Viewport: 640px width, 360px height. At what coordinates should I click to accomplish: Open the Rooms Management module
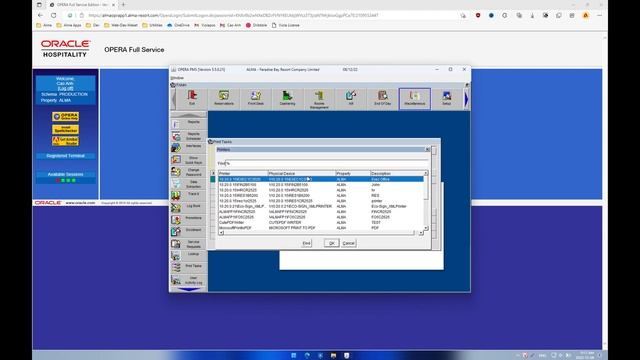319,98
